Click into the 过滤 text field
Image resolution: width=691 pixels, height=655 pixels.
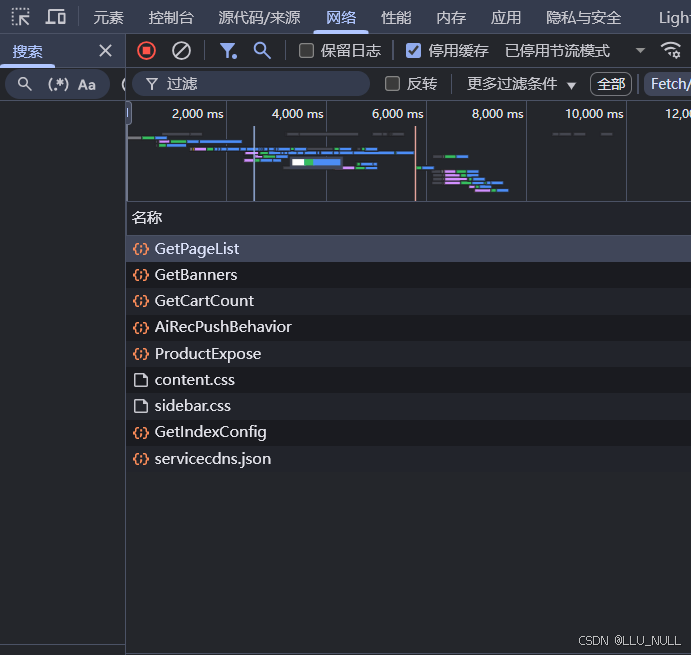pyautogui.click(x=251, y=84)
